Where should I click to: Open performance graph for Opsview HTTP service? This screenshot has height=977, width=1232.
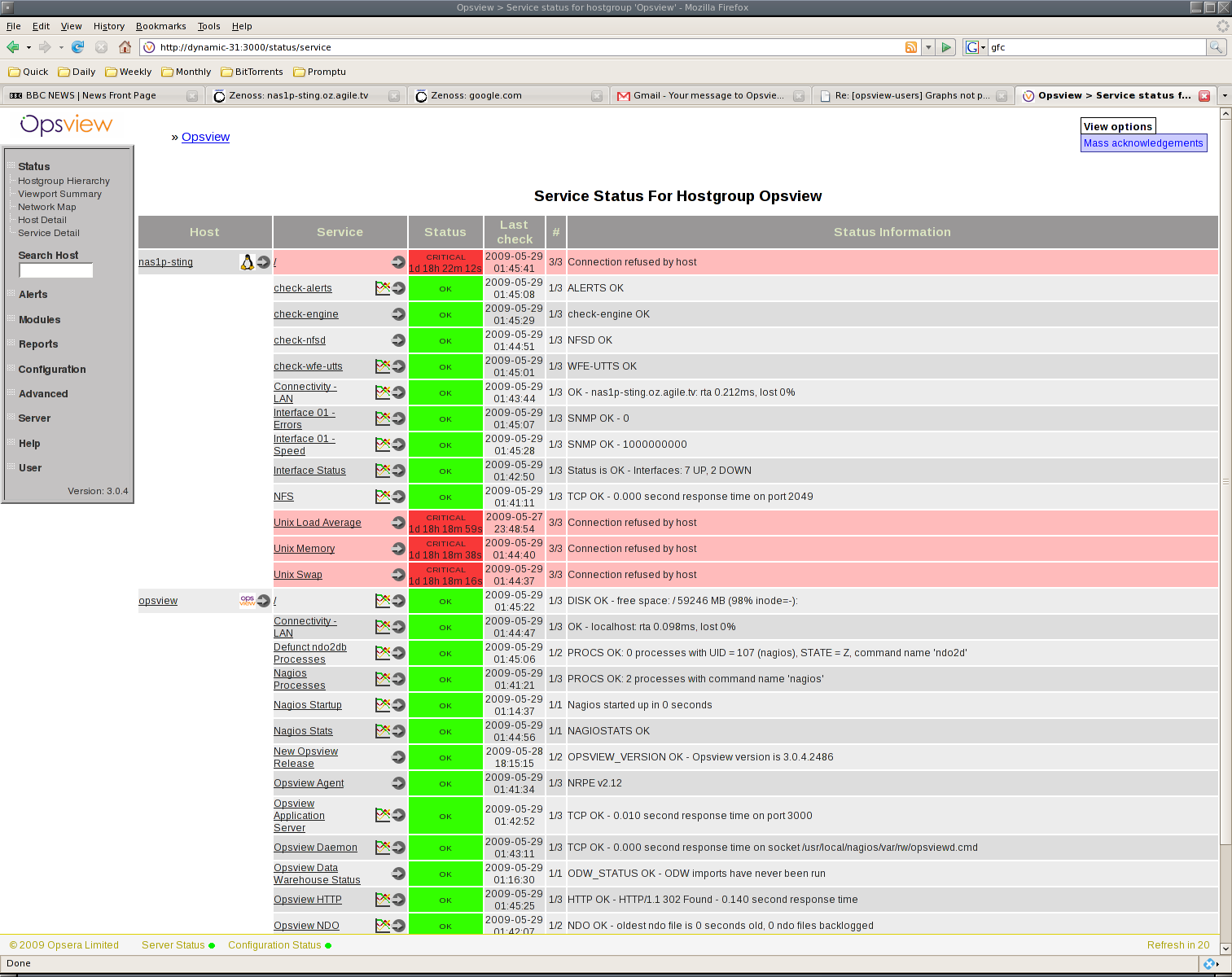(382, 900)
